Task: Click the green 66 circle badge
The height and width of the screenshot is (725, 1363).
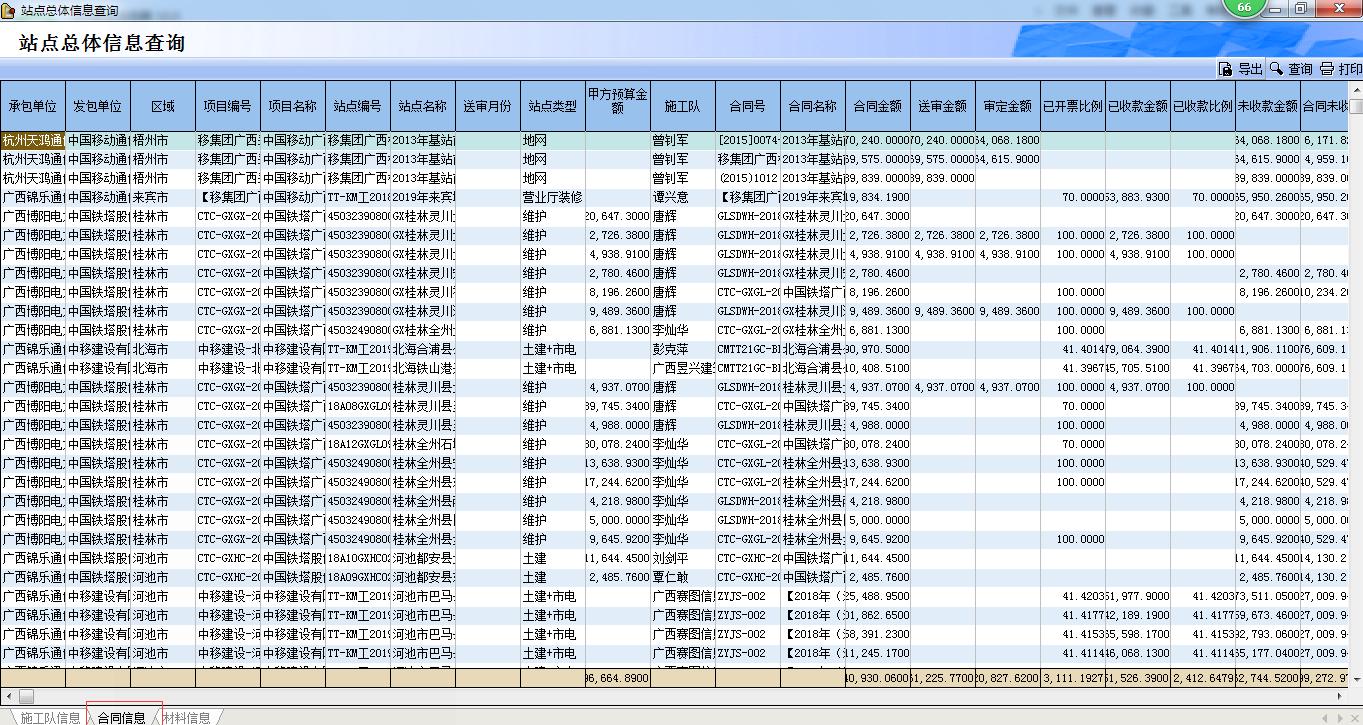Action: tap(1244, 8)
